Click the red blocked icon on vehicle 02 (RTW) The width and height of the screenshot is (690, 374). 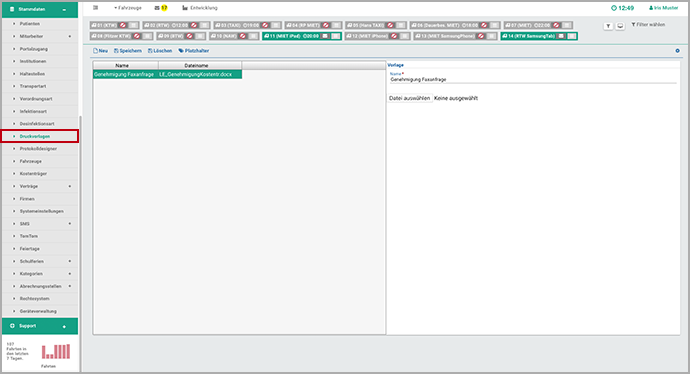[x=194, y=26]
